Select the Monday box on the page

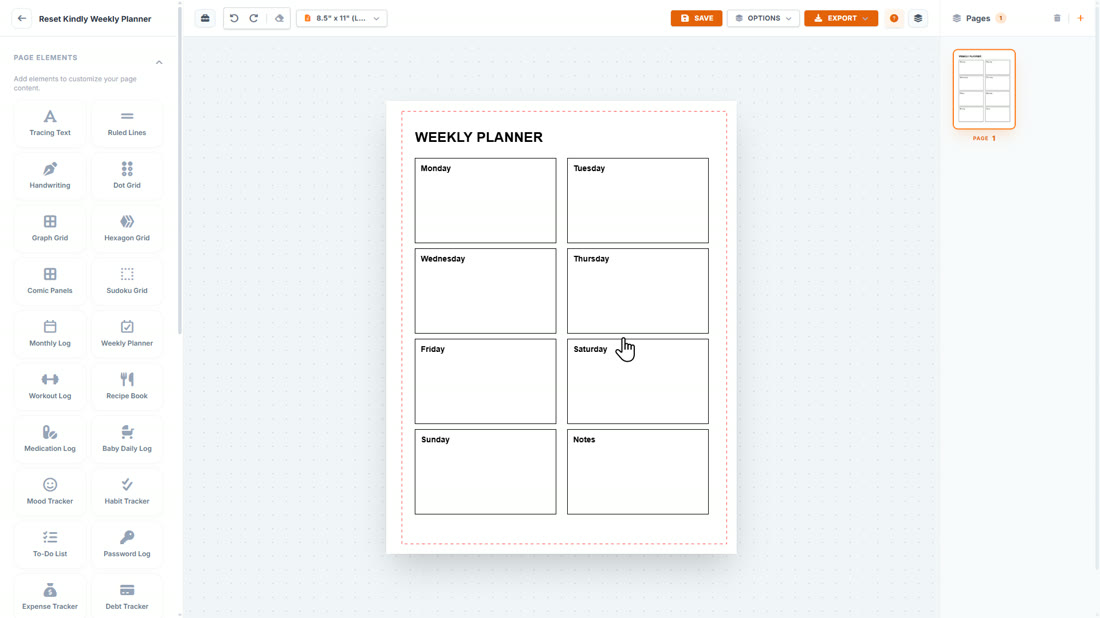coord(485,201)
